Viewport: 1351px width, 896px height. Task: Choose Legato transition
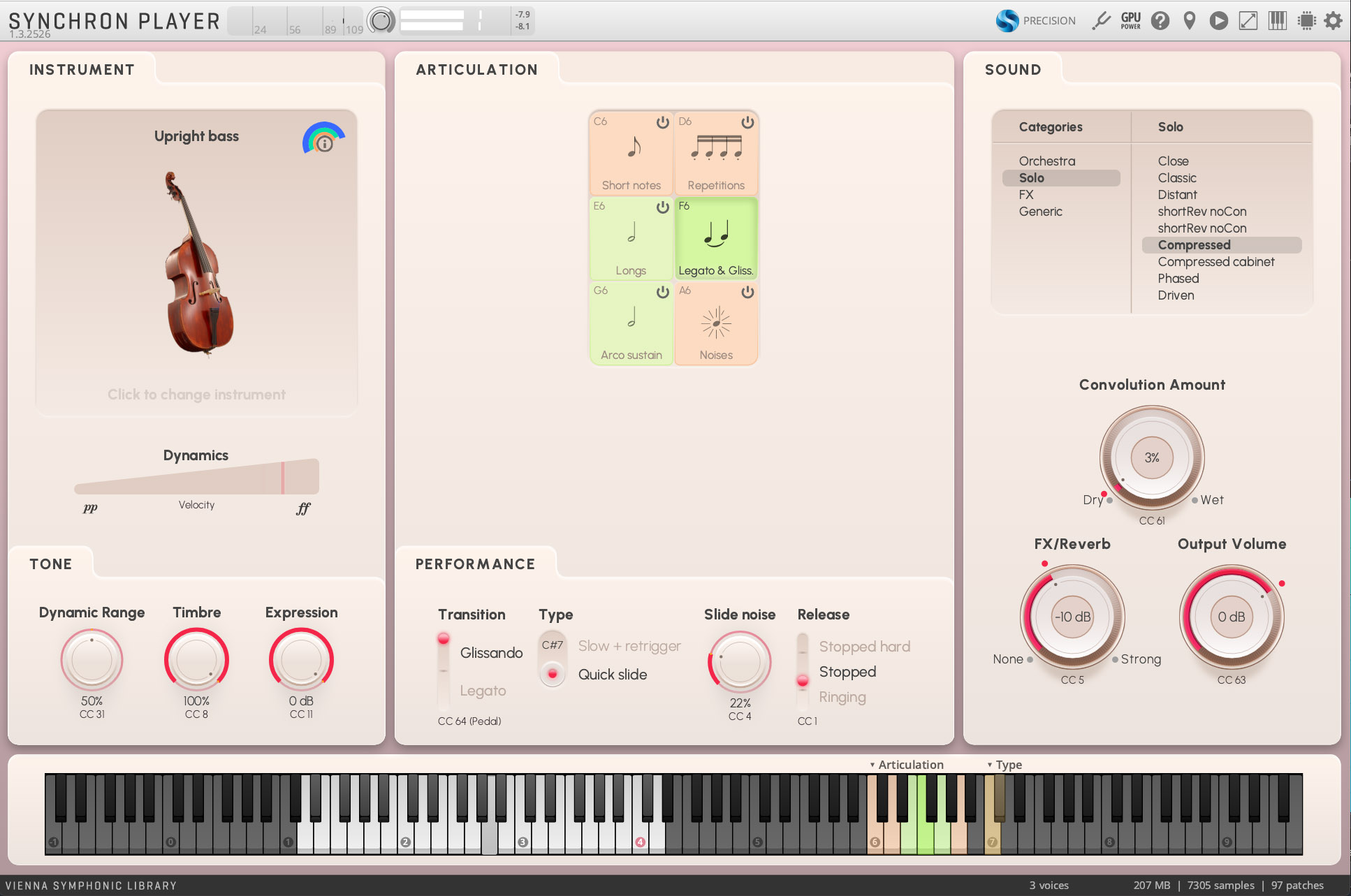[x=483, y=691]
